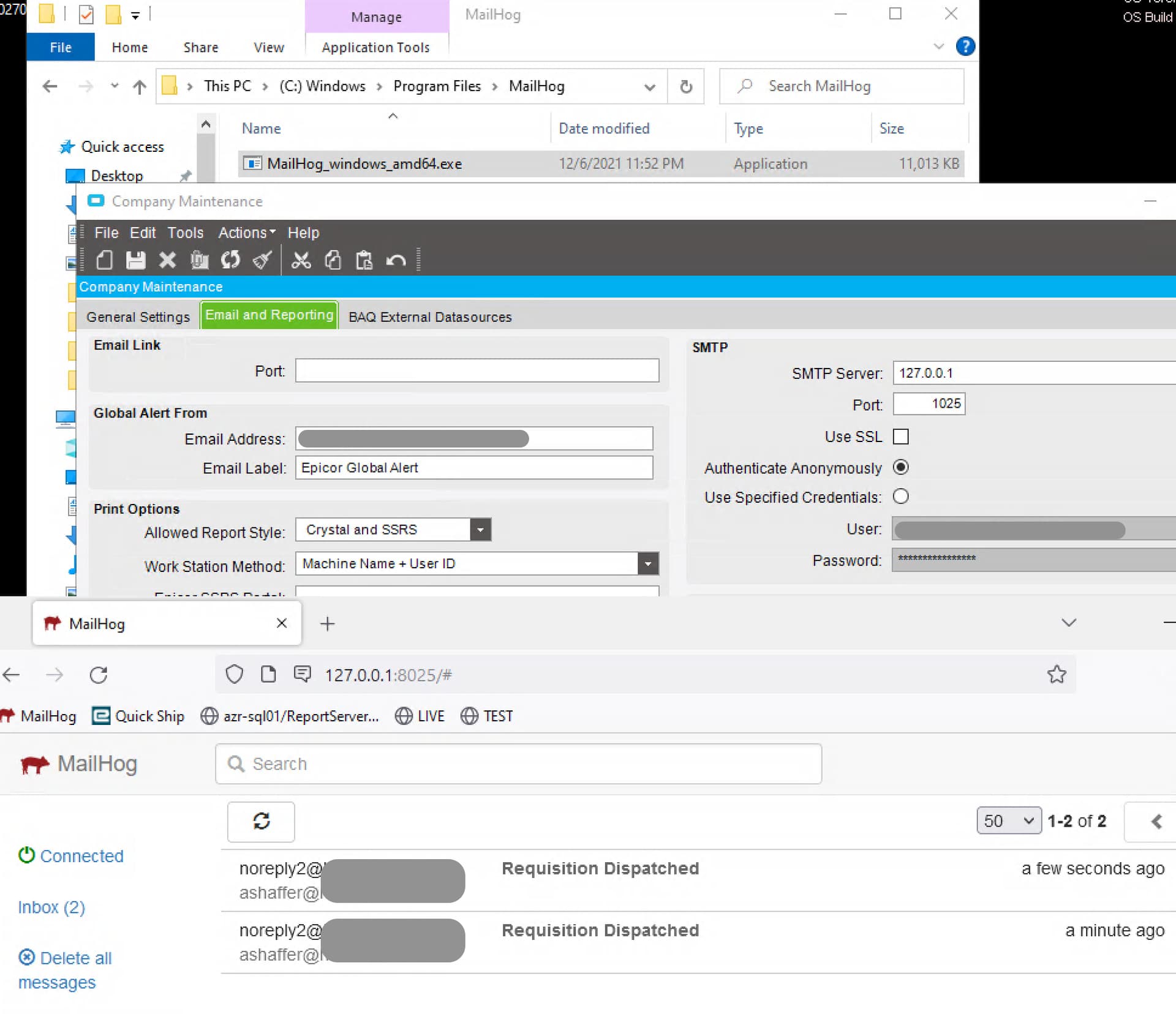Click the Paste clipboard icon in Company Maintenance toolbar
This screenshot has height=1014, width=1176.
pyautogui.click(x=364, y=260)
